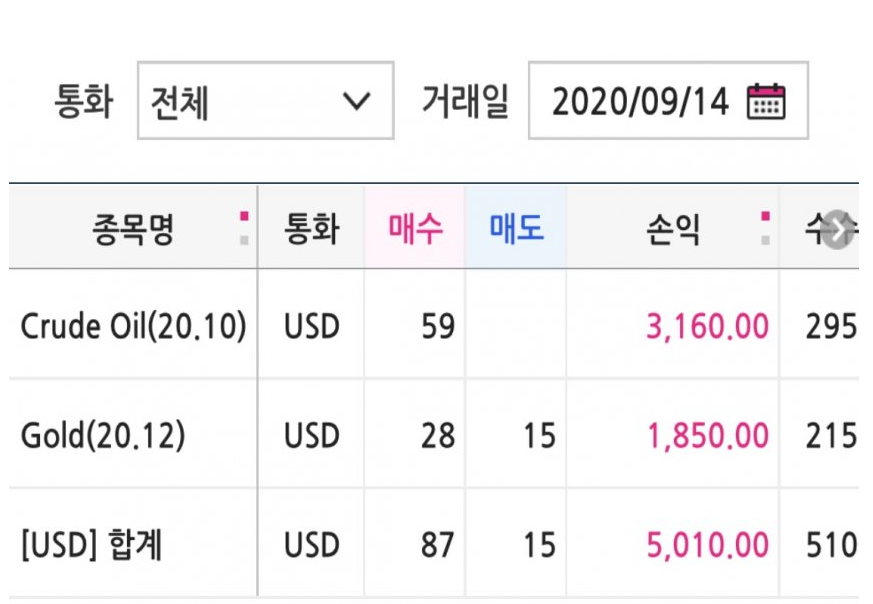Select the 매도 column header
This screenshot has height=604, width=873.
(516, 228)
